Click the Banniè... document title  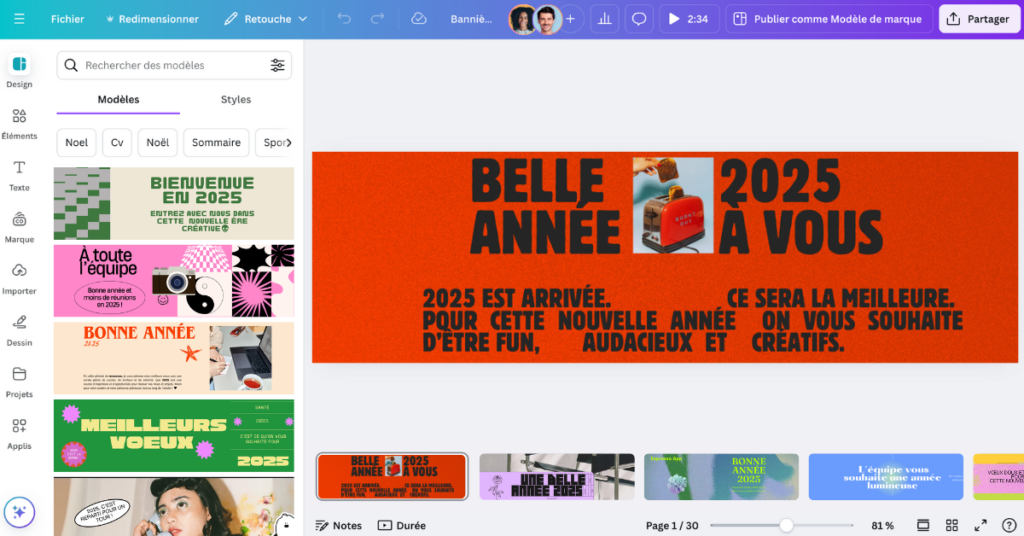point(471,19)
